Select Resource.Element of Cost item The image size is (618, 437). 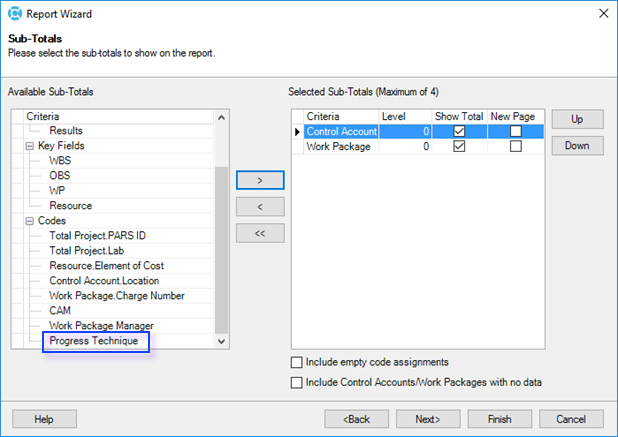(x=106, y=266)
